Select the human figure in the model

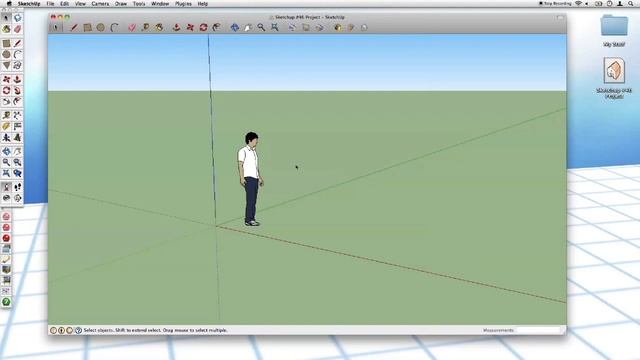pos(250,179)
